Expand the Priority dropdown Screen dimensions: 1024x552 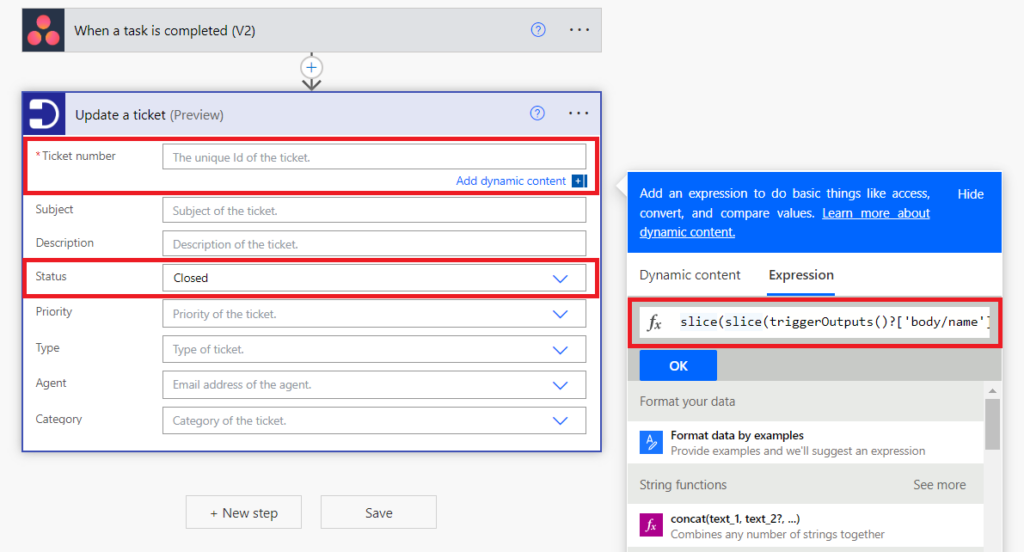(x=560, y=314)
